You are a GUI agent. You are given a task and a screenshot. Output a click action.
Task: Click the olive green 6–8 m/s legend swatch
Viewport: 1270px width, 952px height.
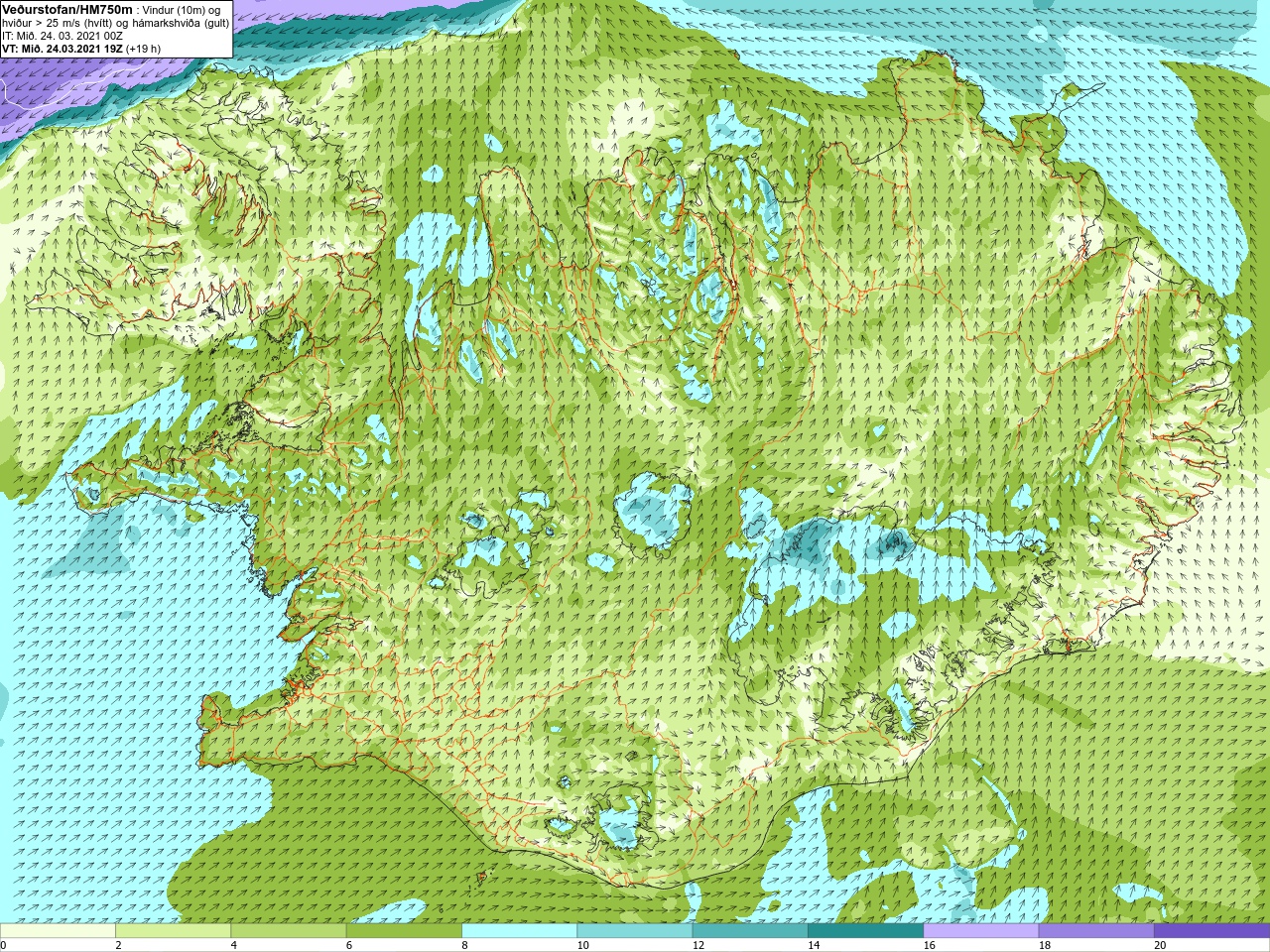tap(404, 931)
